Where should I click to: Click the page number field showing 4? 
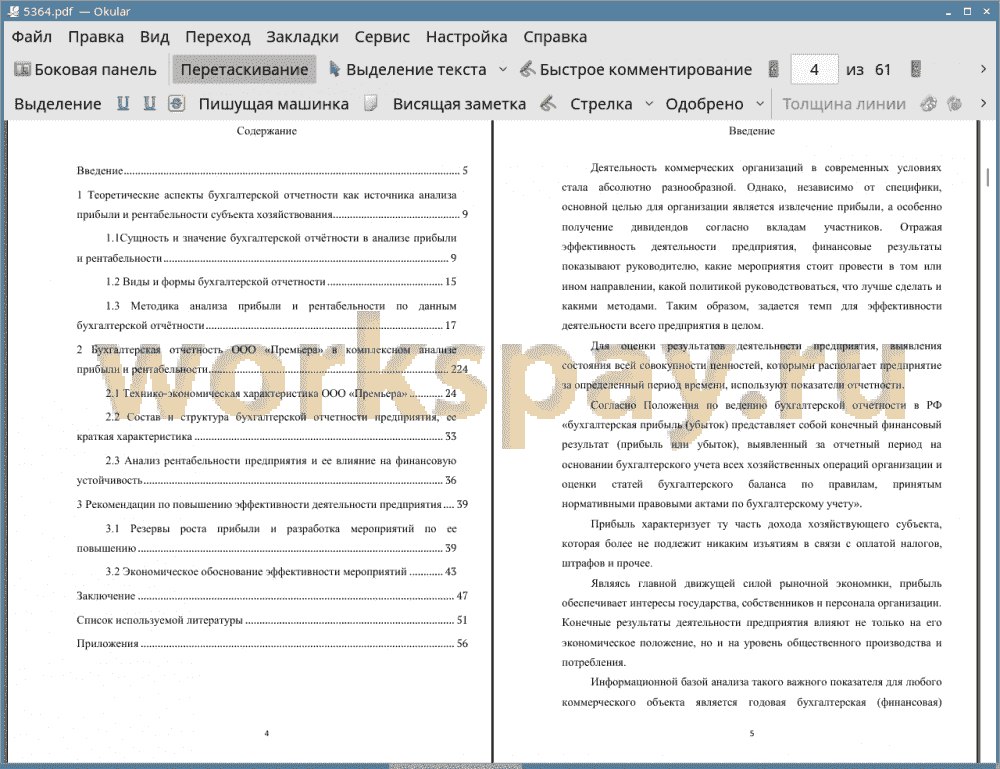pos(814,70)
